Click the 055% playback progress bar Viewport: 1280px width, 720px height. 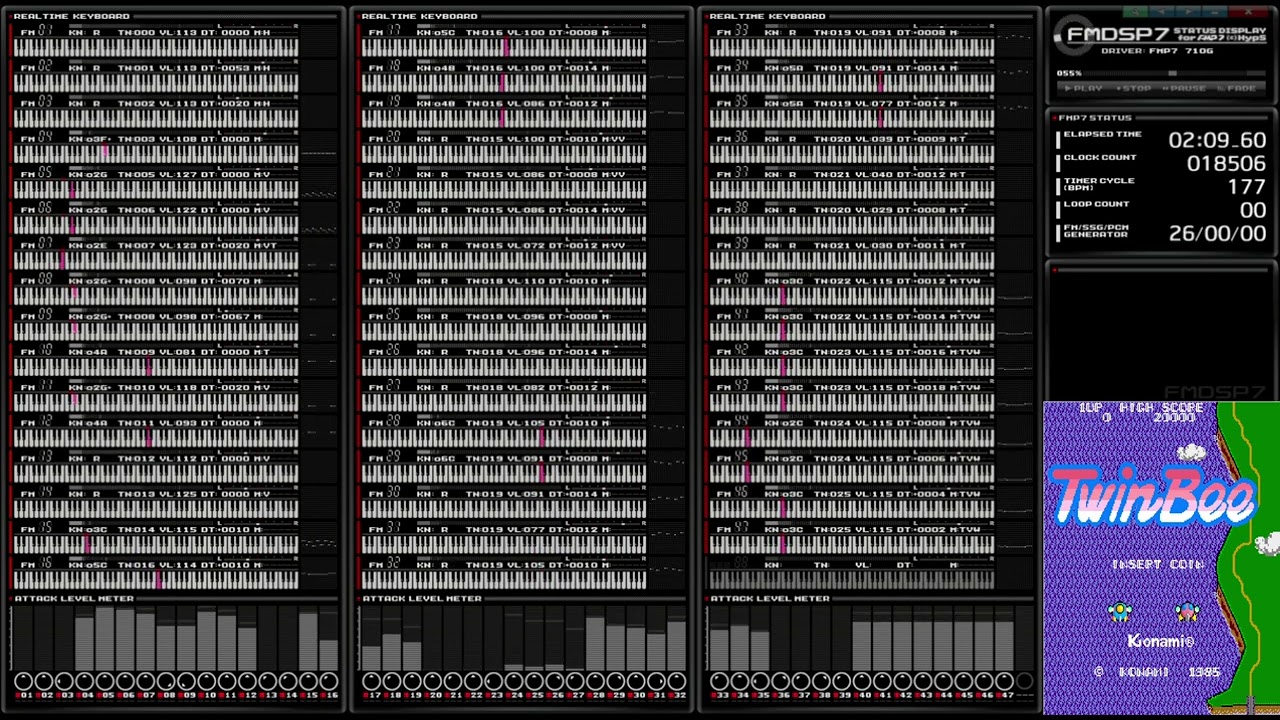pos(1175,73)
